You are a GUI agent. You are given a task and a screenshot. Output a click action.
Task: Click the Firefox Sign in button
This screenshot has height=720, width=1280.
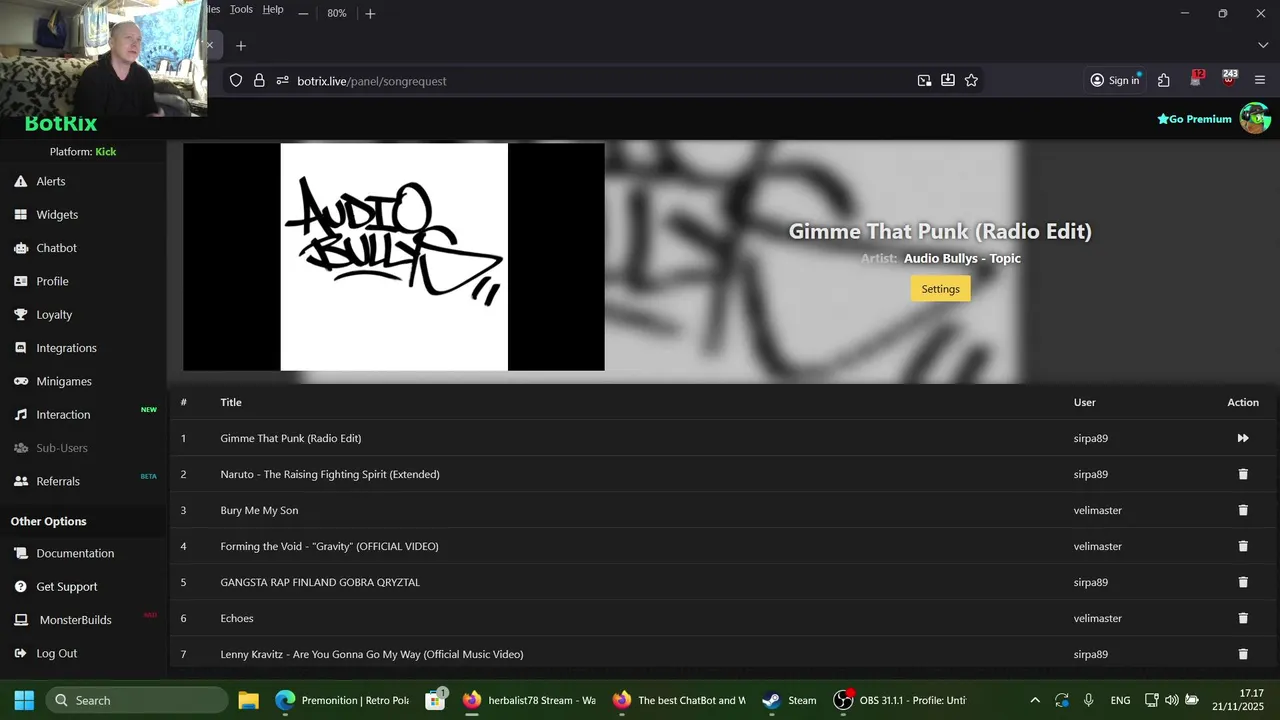pos(1115,80)
